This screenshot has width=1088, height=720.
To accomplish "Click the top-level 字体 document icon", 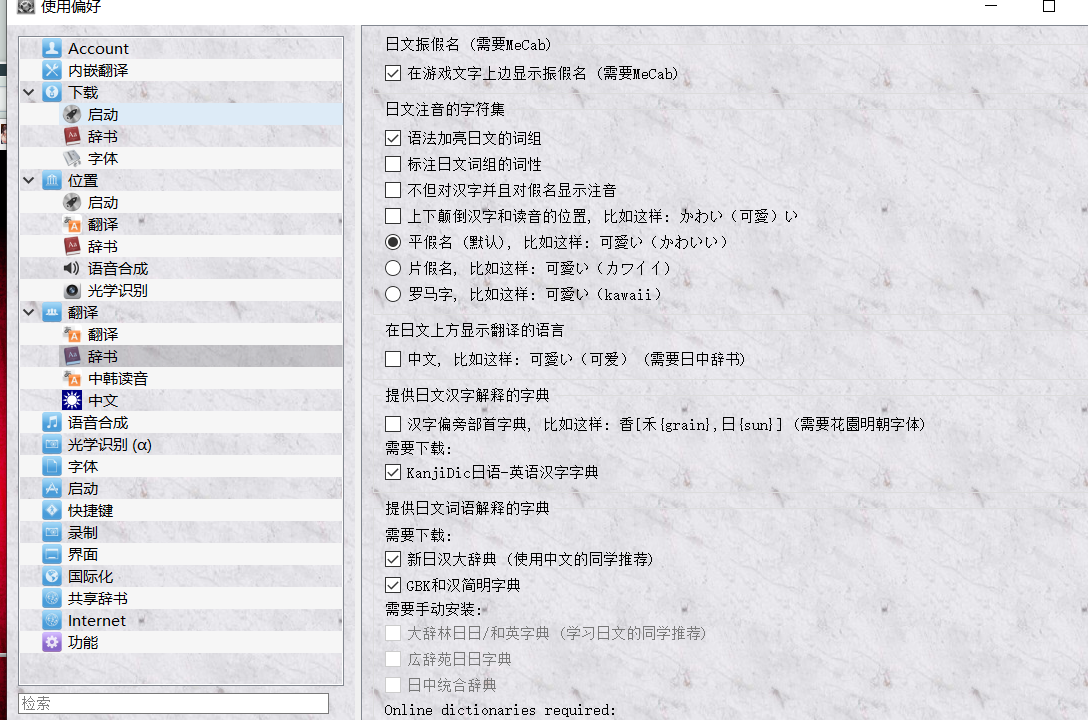I will coord(52,467).
